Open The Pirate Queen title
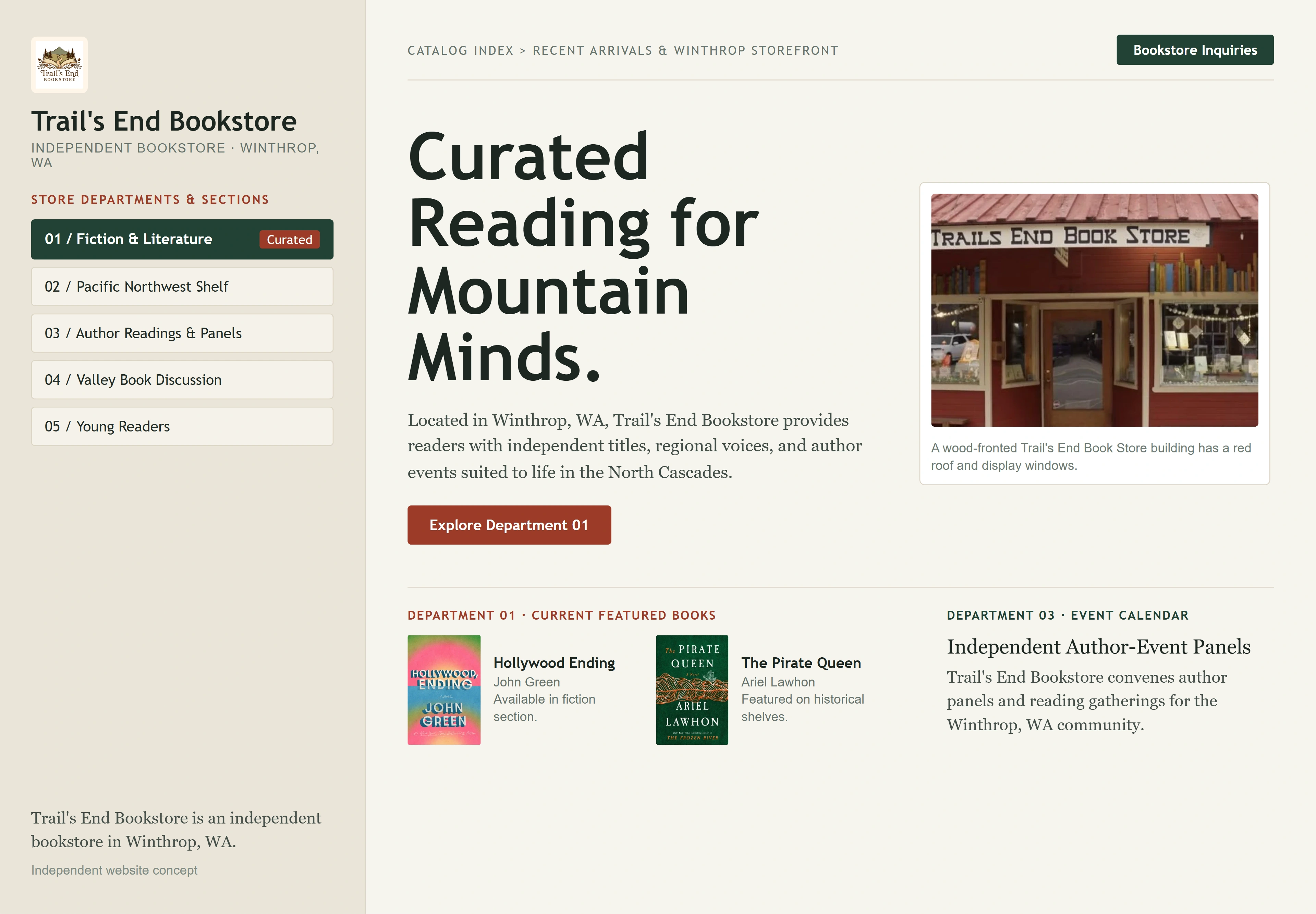Viewport: 1316px width, 914px height. click(801, 662)
